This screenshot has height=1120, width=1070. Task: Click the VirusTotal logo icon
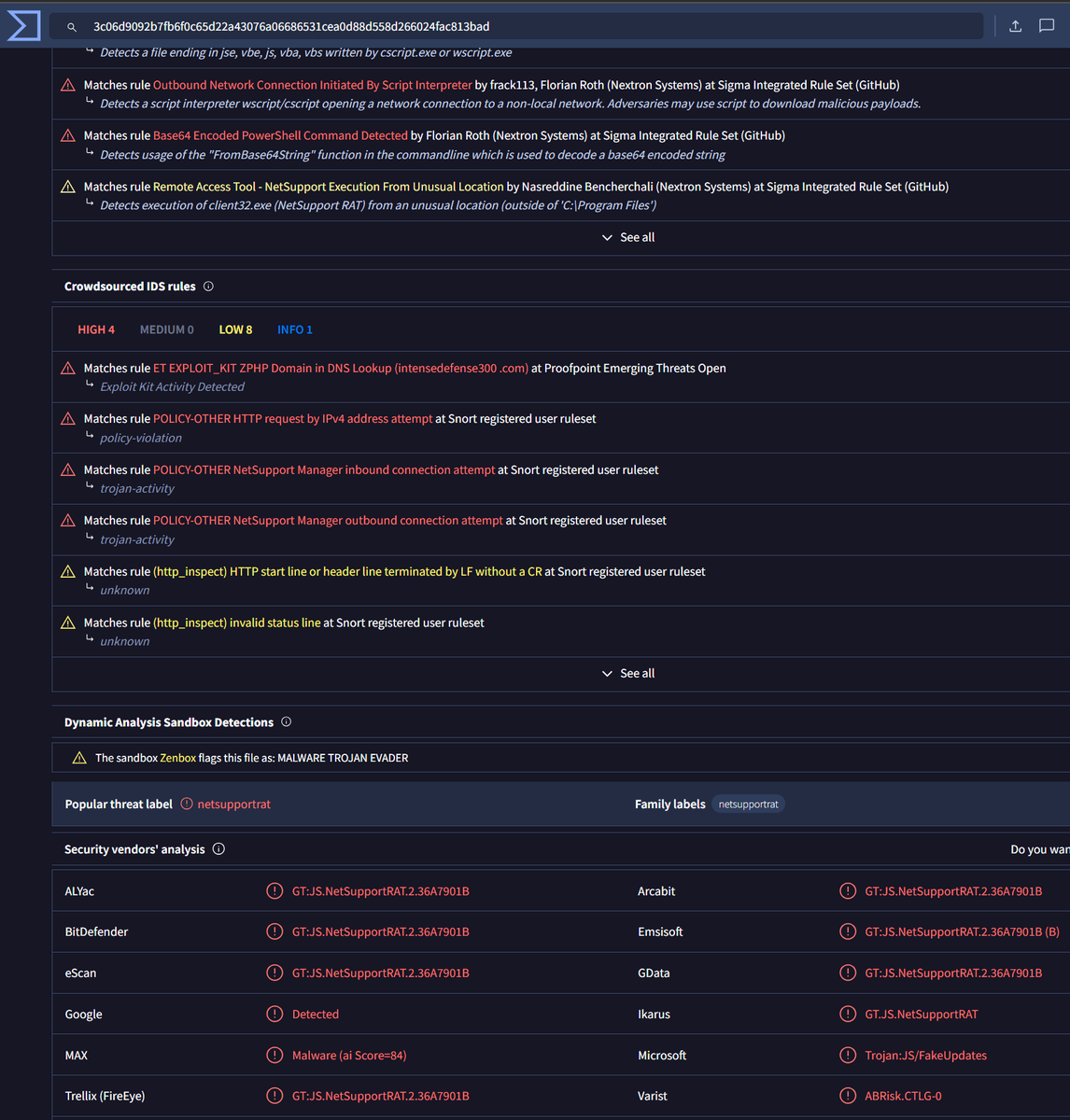[23, 25]
